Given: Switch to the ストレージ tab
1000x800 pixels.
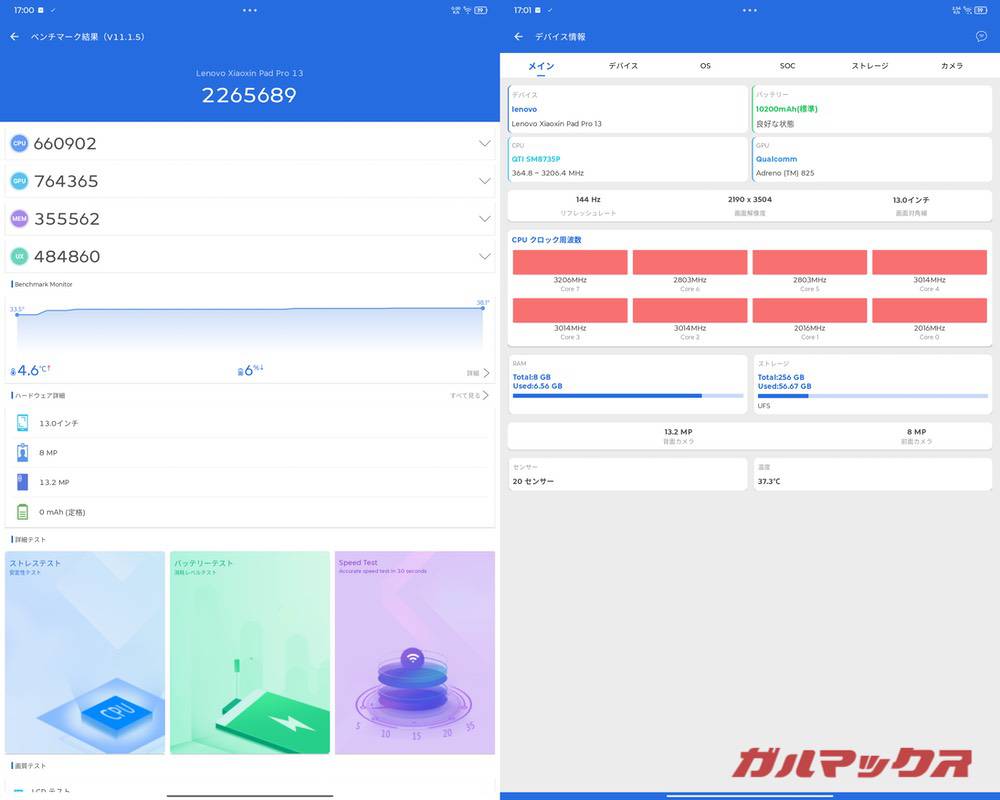Looking at the screenshot, I should (x=870, y=66).
